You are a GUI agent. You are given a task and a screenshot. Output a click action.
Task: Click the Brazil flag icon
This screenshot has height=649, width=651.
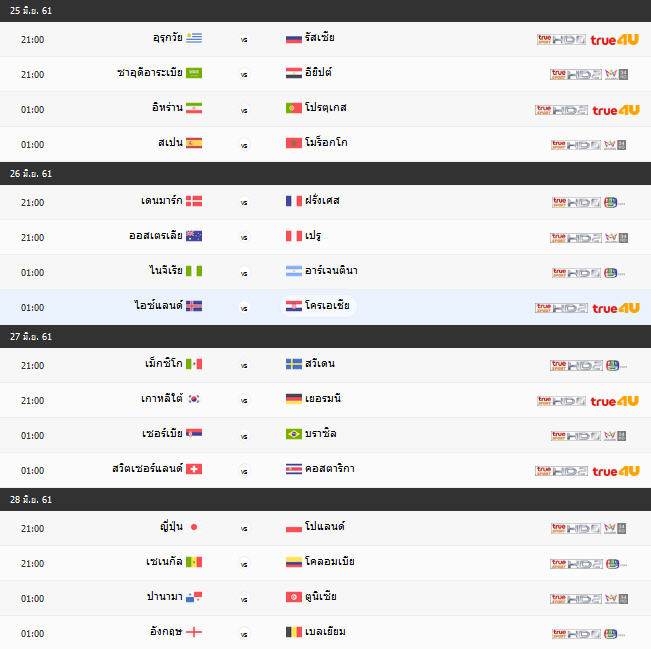[294, 434]
